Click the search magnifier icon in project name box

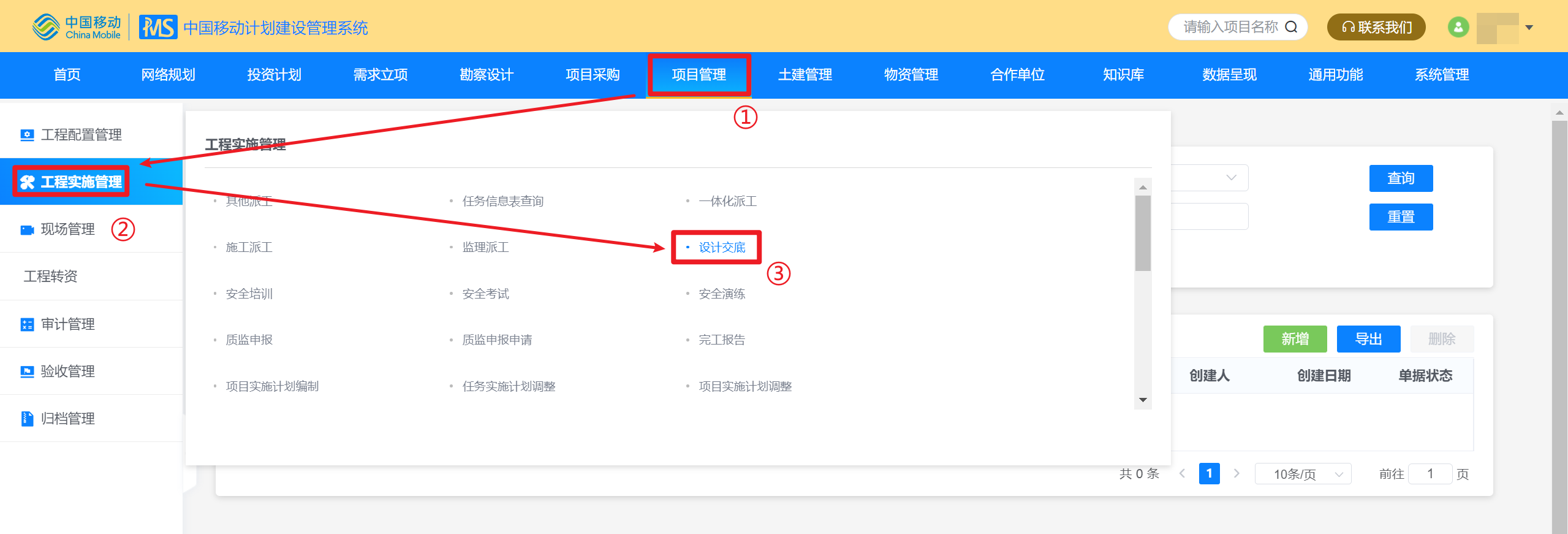pyautogui.click(x=1291, y=27)
